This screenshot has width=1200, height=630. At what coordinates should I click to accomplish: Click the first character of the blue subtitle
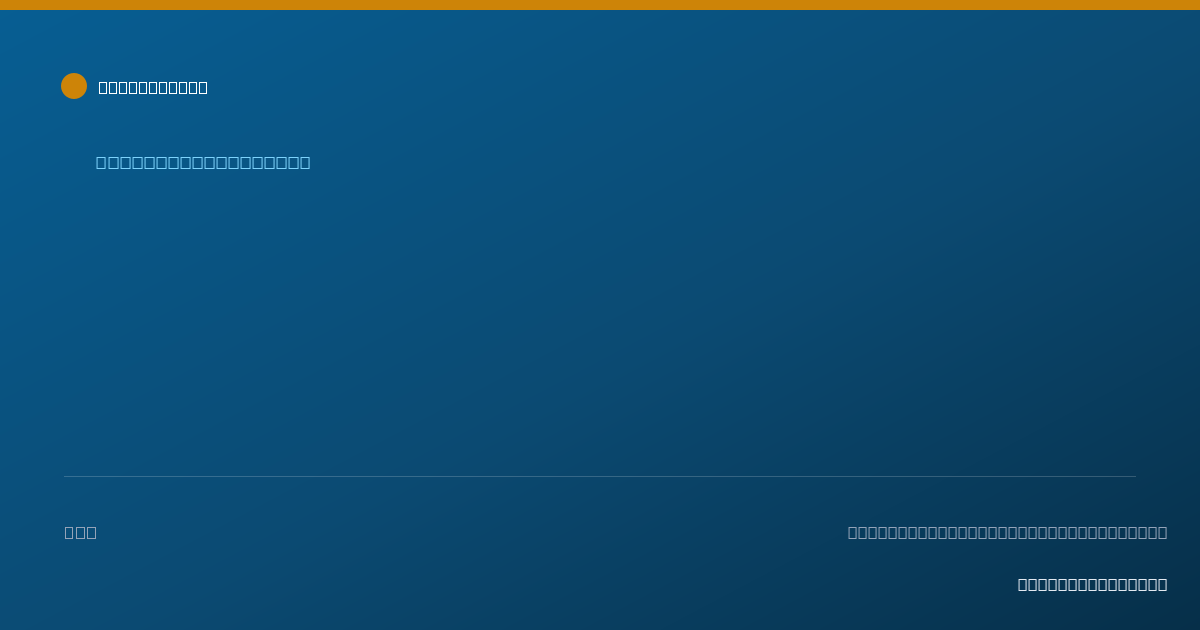pyautogui.click(x=102, y=162)
